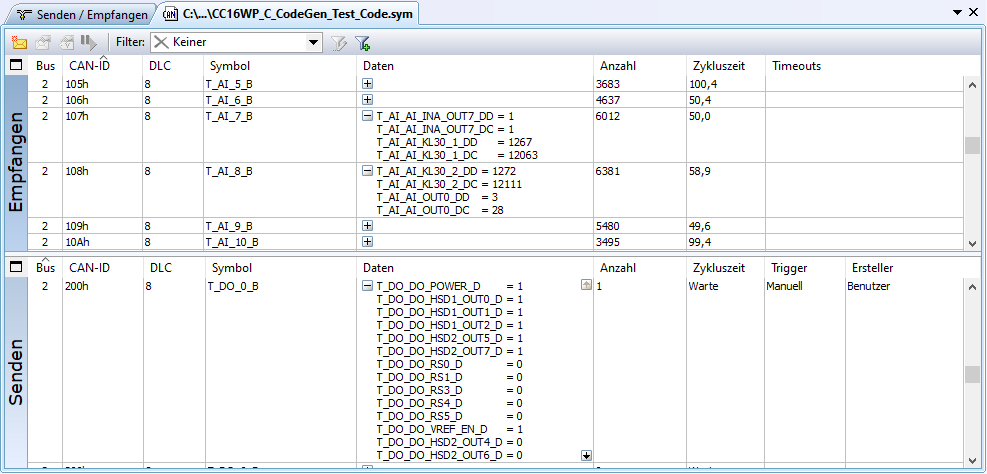
Task: Select the CC16WP_C_CodeGen_Test_Code.sym tab
Action: (x=288, y=13)
